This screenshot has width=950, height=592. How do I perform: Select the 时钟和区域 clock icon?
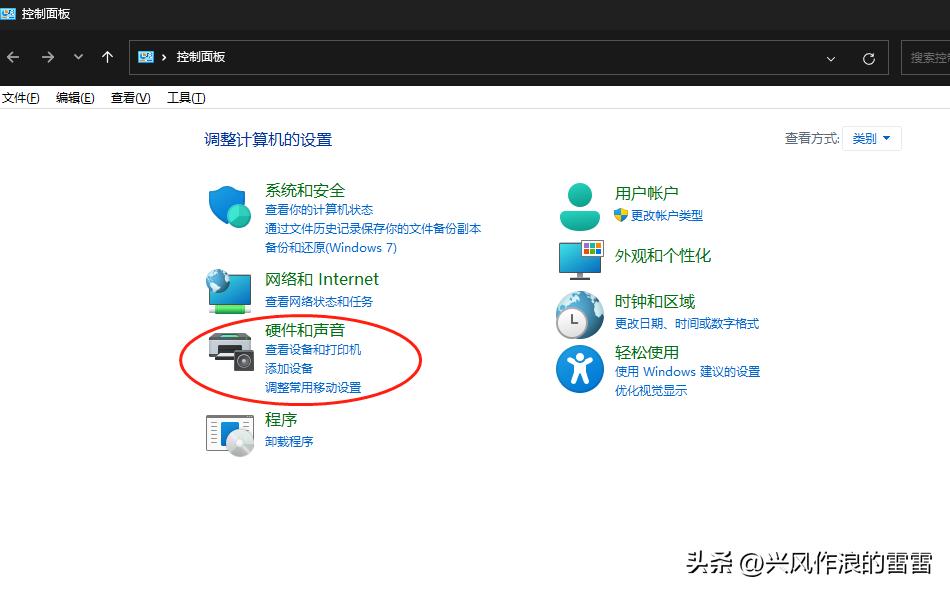pyautogui.click(x=580, y=312)
